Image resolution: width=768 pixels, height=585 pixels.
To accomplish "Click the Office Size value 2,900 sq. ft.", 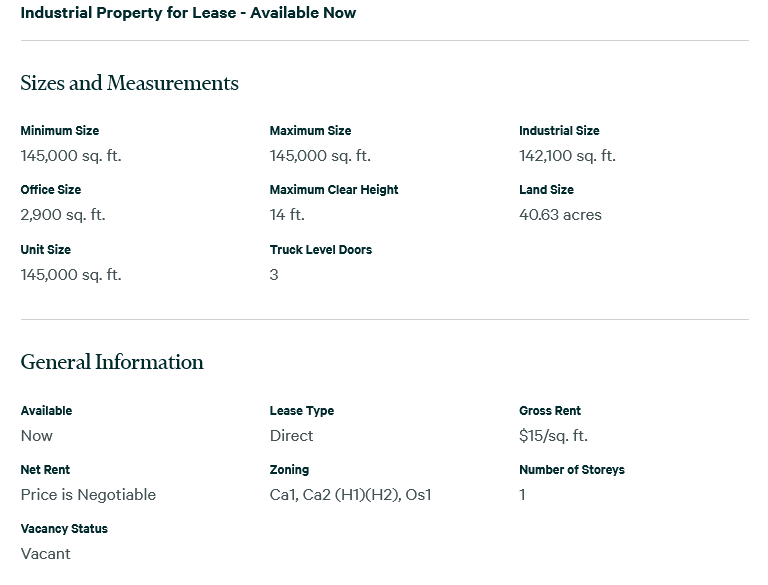I will pos(63,215).
